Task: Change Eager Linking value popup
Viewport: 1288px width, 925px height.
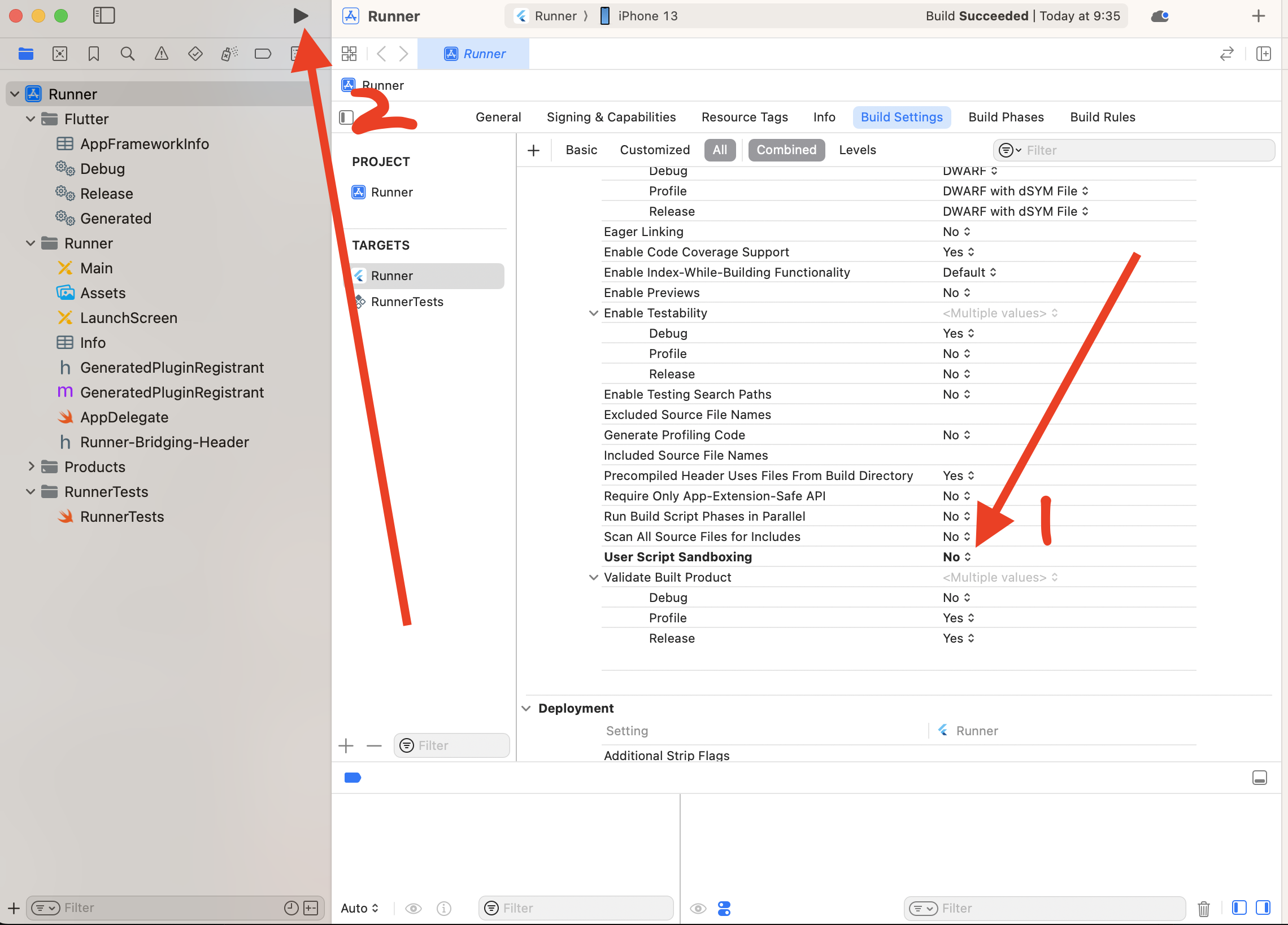Action: point(957,232)
